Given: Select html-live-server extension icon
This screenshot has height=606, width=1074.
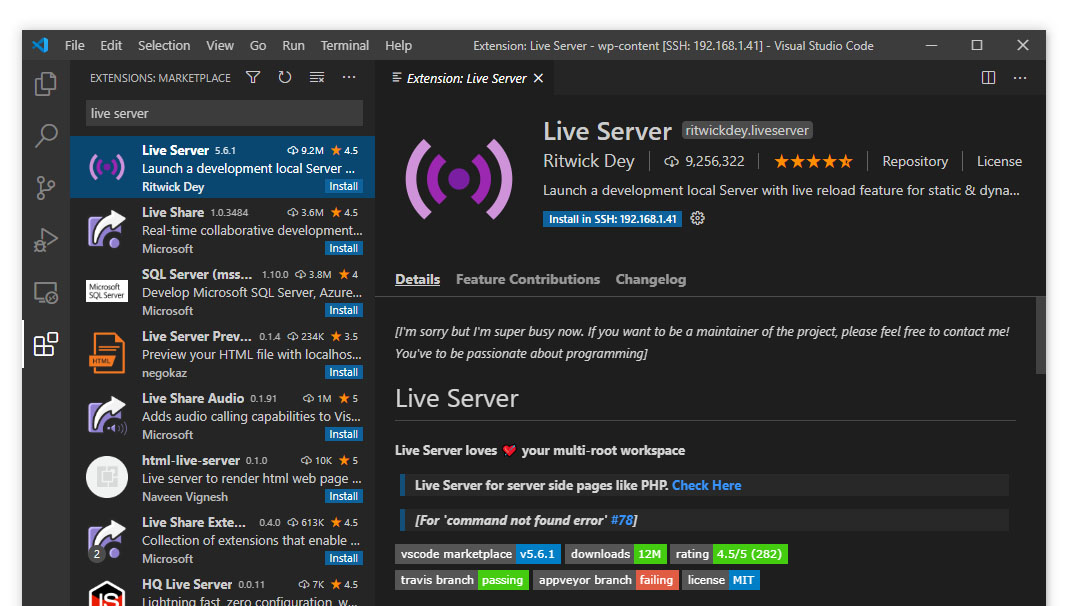Looking at the screenshot, I should [107, 477].
